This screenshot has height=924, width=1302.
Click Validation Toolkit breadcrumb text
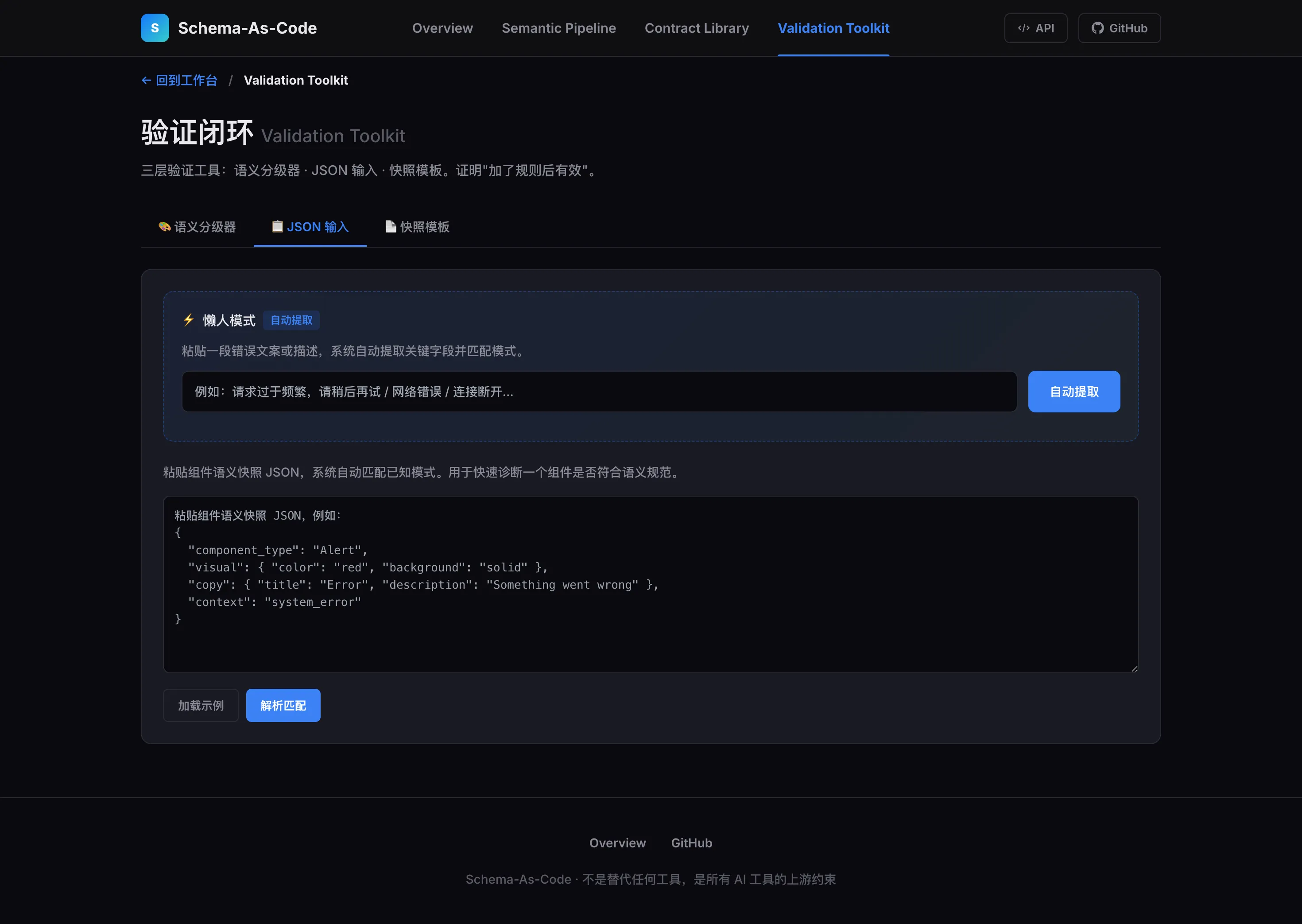point(296,80)
